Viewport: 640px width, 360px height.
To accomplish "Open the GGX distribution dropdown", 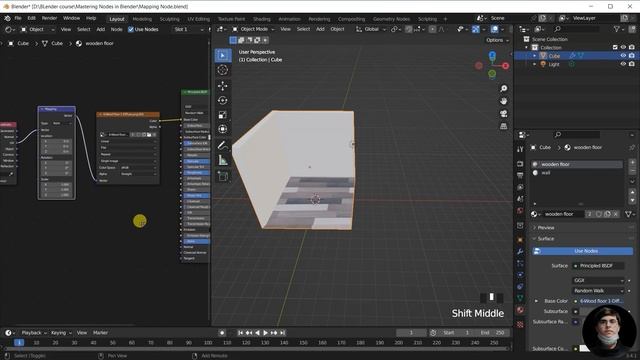I will click(x=598, y=280).
